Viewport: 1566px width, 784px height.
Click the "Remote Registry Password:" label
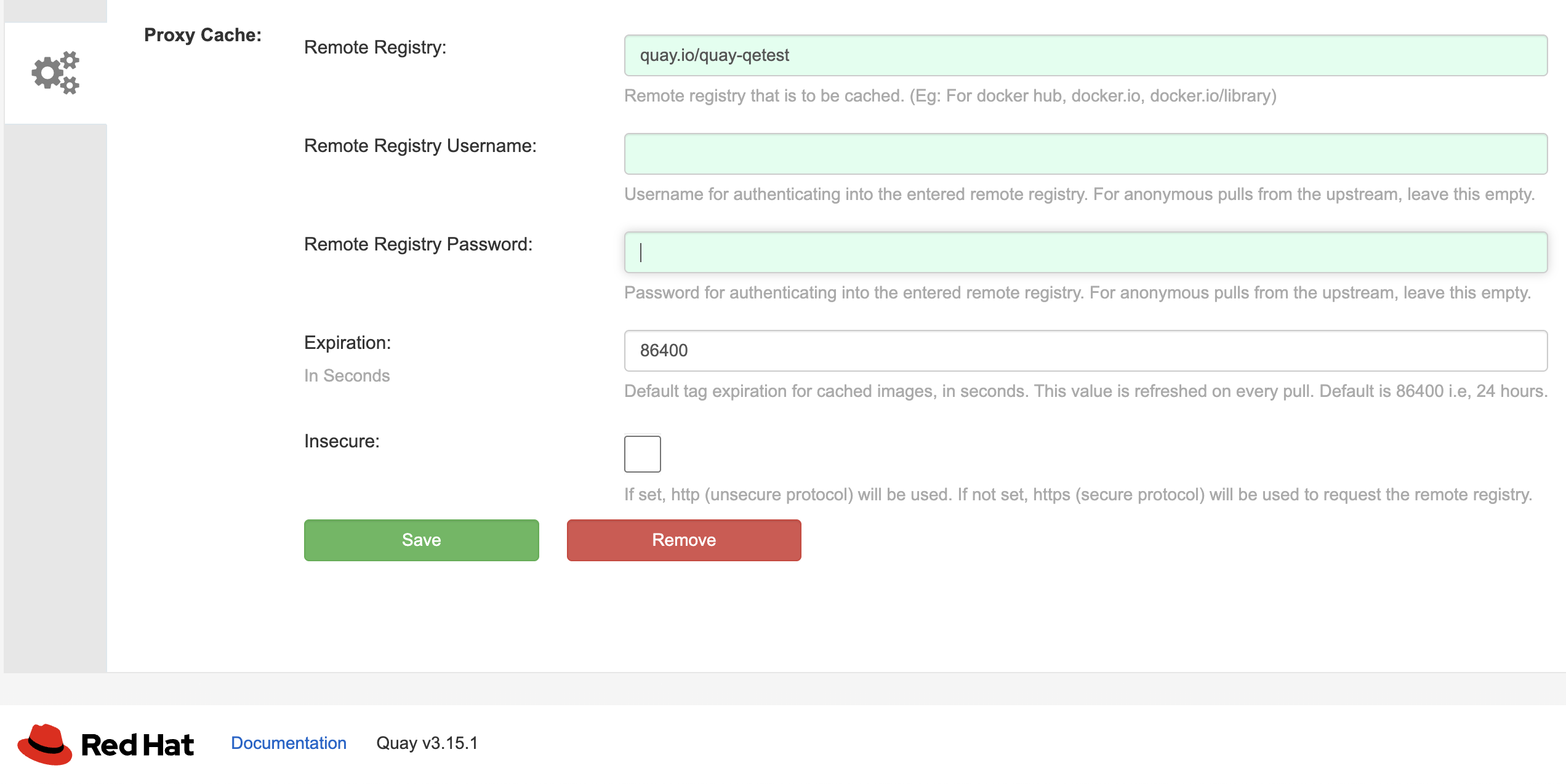point(418,244)
